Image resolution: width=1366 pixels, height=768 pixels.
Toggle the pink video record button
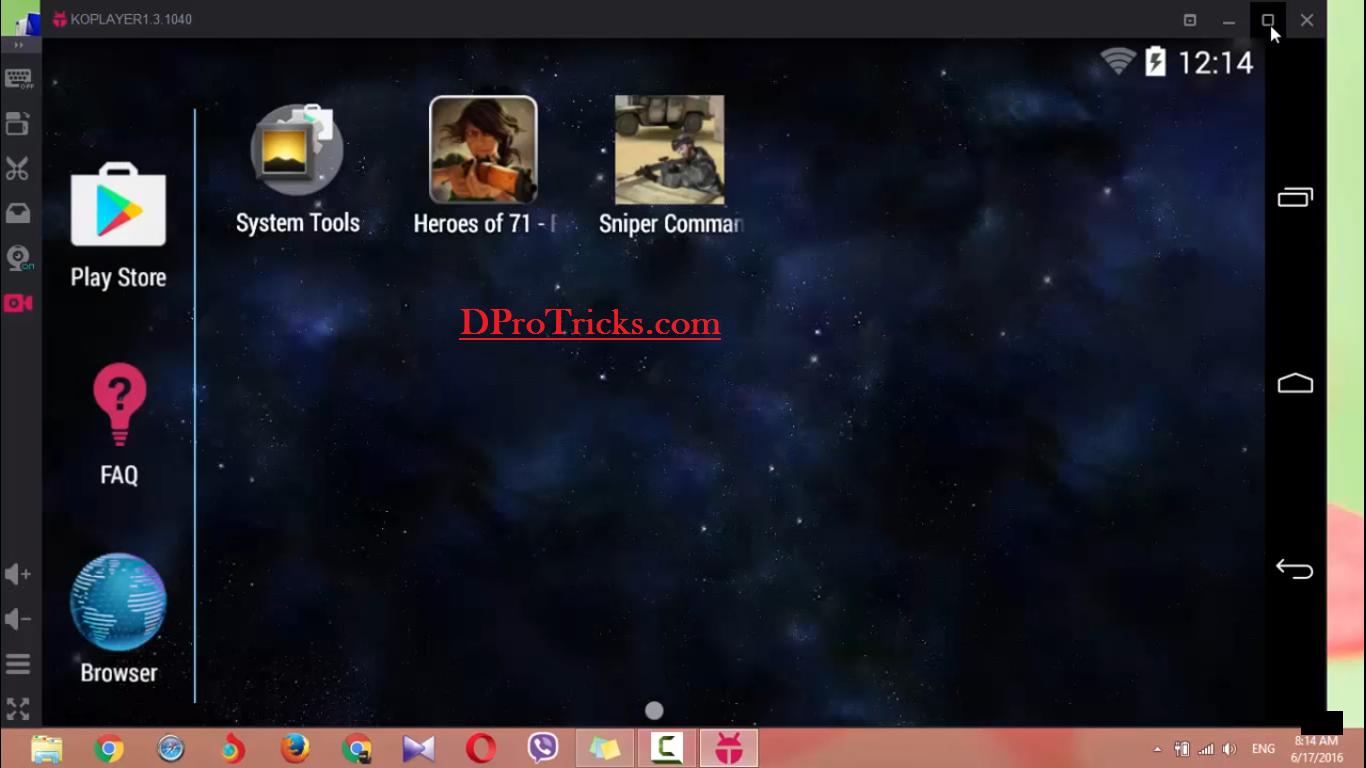tap(18, 303)
